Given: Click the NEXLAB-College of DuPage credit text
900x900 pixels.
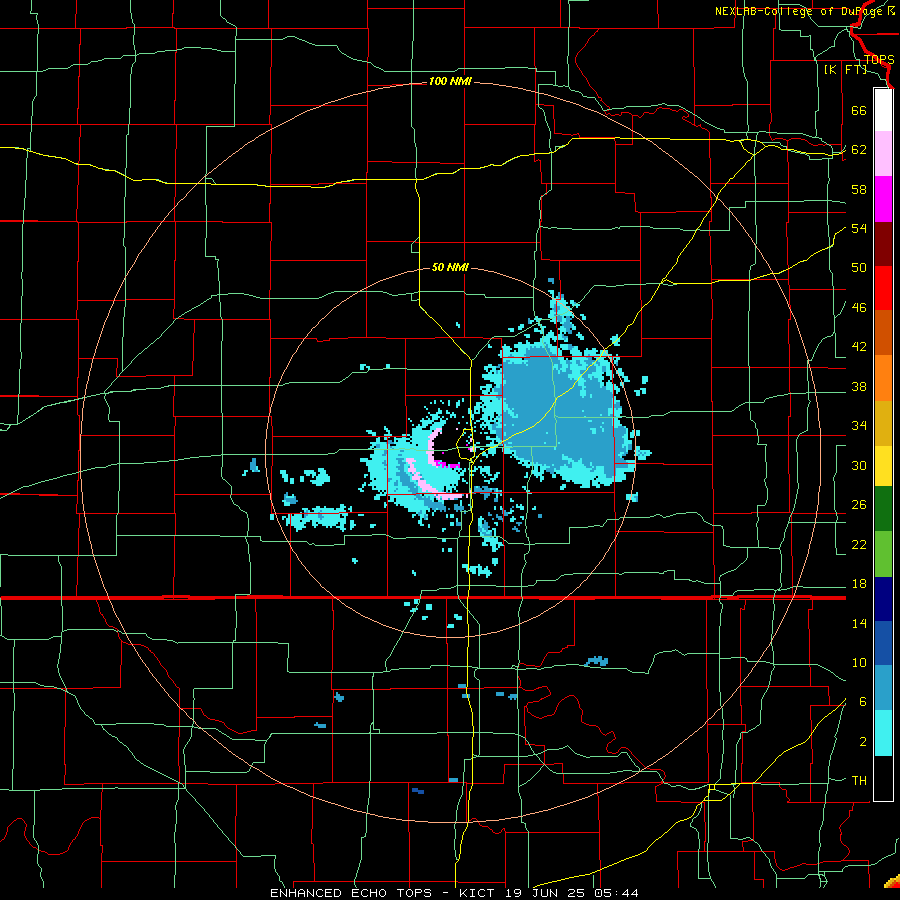Looking at the screenshot, I should coord(804,11).
